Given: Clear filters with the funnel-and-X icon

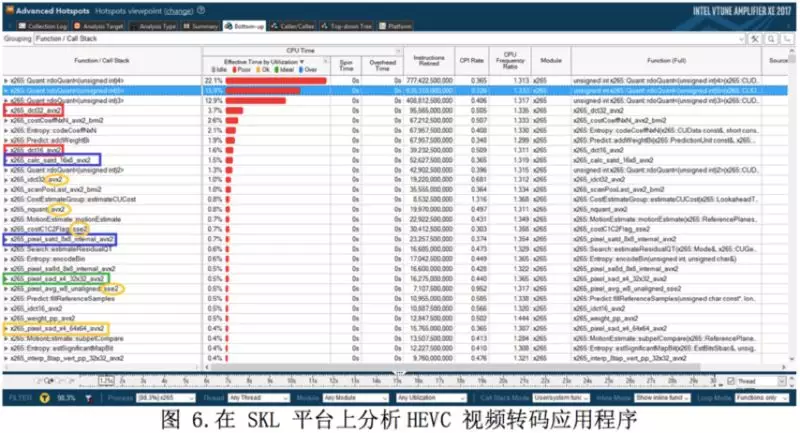Looking at the screenshot, I should (x=89, y=398).
